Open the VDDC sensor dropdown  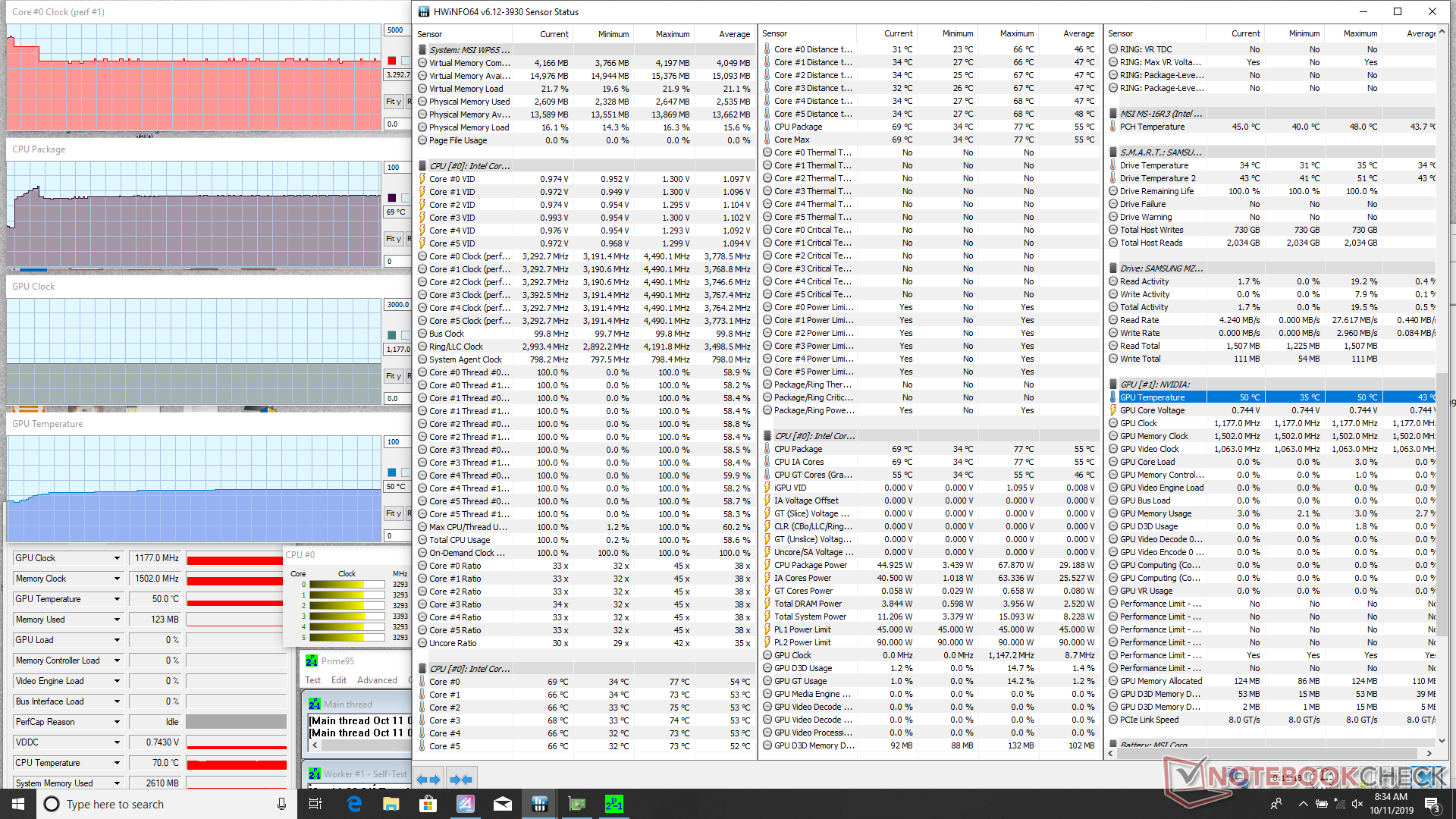(117, 742)
